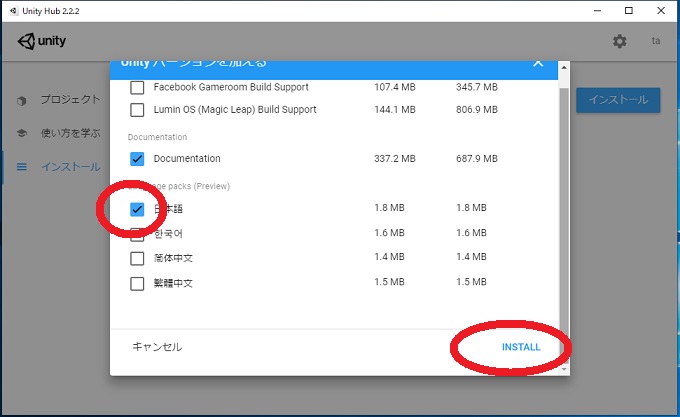Check the 한국어 language pack checkbox
This screenshot has width=680, height=417.
tap(137, 235)
